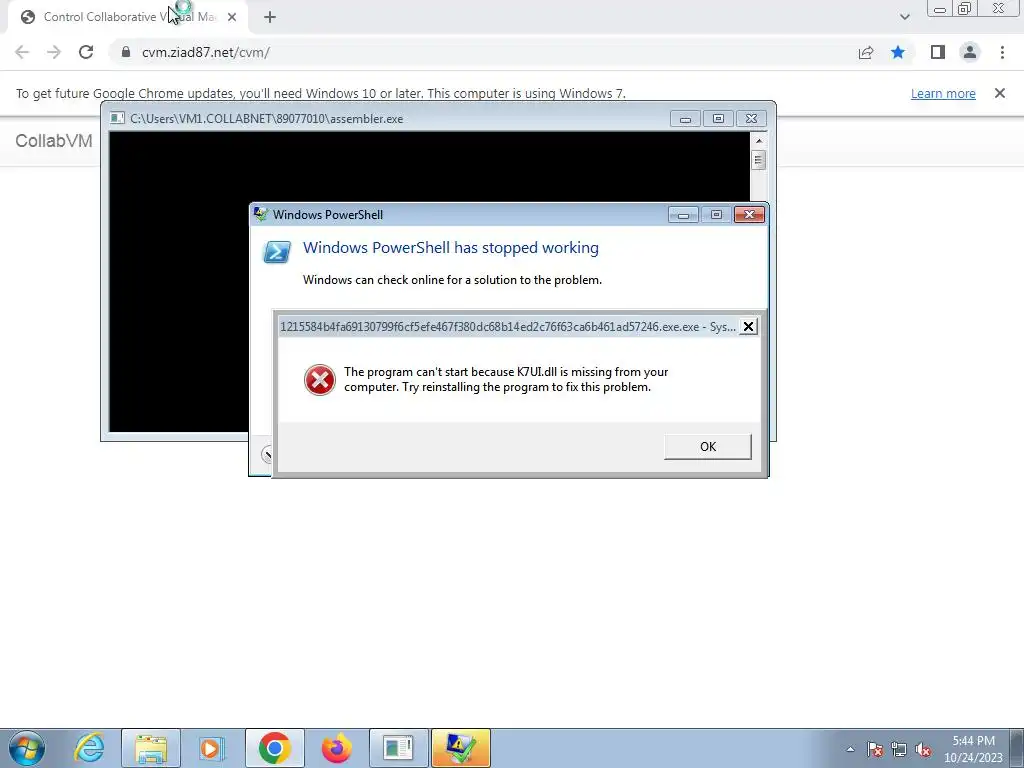Open the clock showing 5:44 PM

pos(973,749)
